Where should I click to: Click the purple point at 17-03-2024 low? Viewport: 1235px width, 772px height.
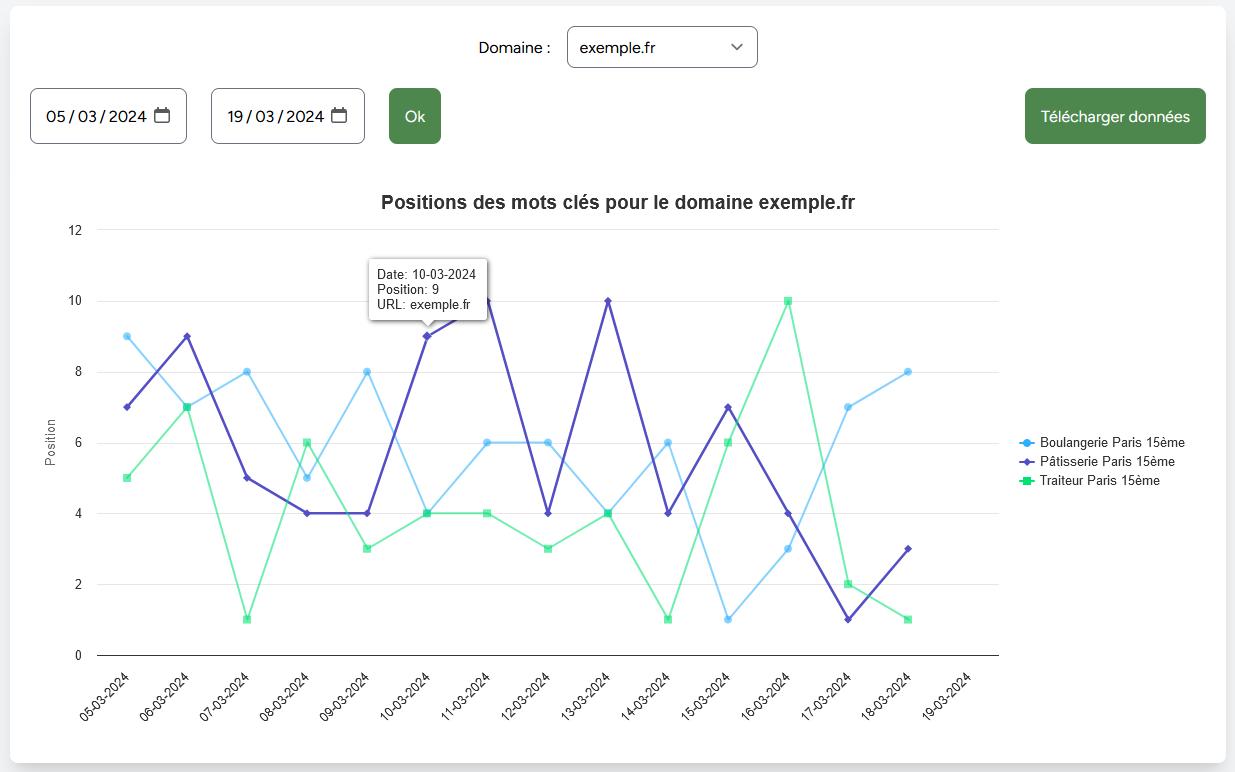[x=846, y=619]
